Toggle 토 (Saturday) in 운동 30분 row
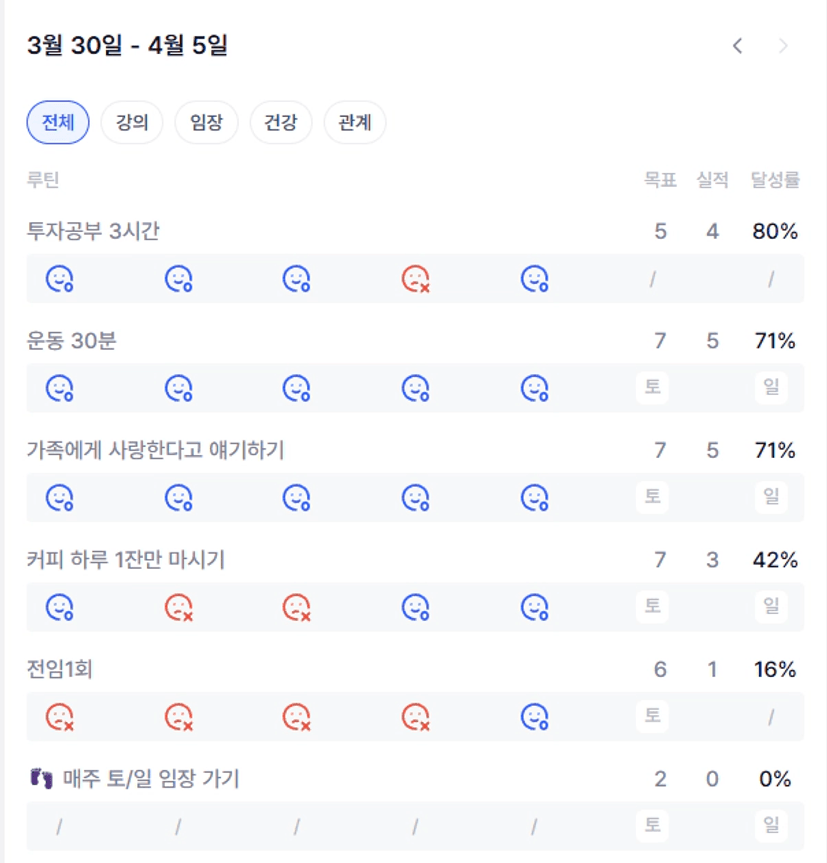This screenshot has height=863, width=827. pyautogui.click(x=652, y=387)
